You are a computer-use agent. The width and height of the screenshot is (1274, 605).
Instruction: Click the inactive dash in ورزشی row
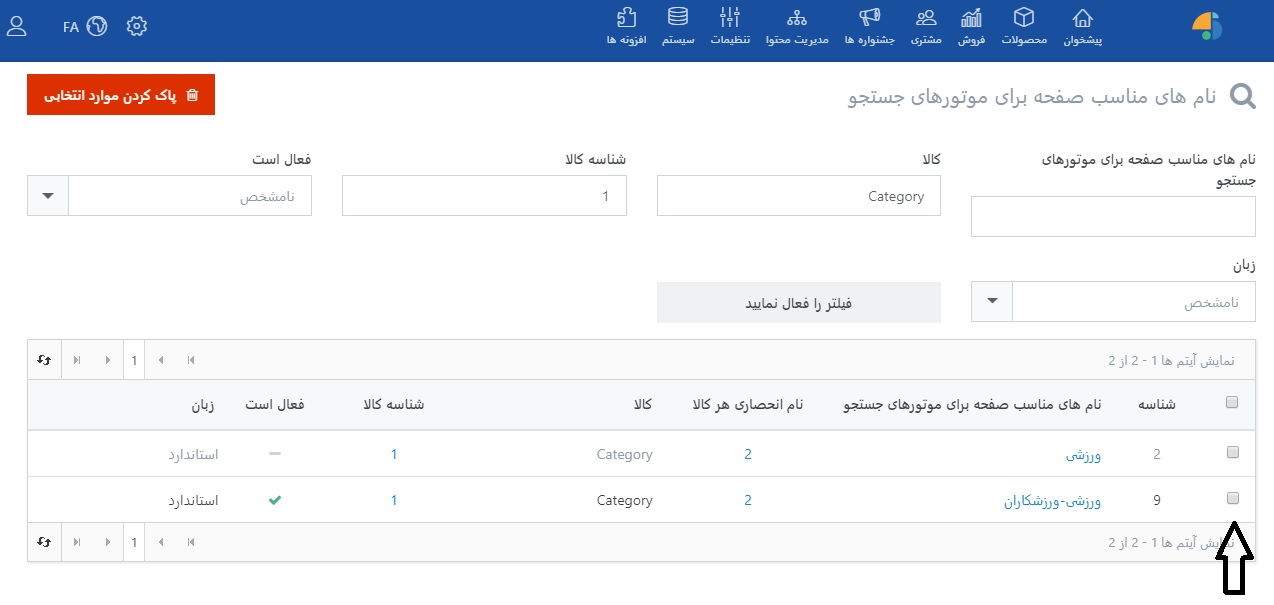[275, 454]
